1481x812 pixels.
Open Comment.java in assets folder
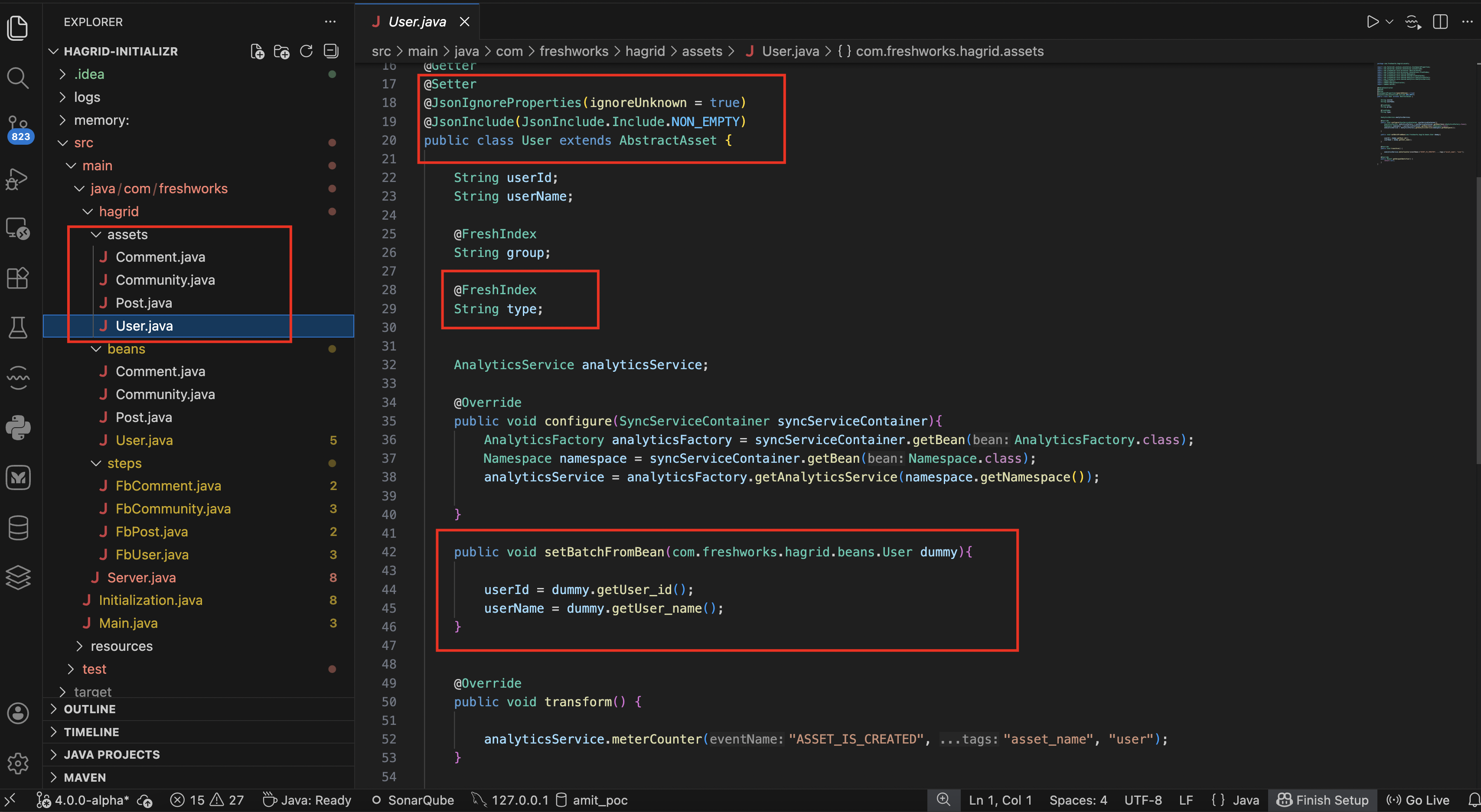click(199, 257)
